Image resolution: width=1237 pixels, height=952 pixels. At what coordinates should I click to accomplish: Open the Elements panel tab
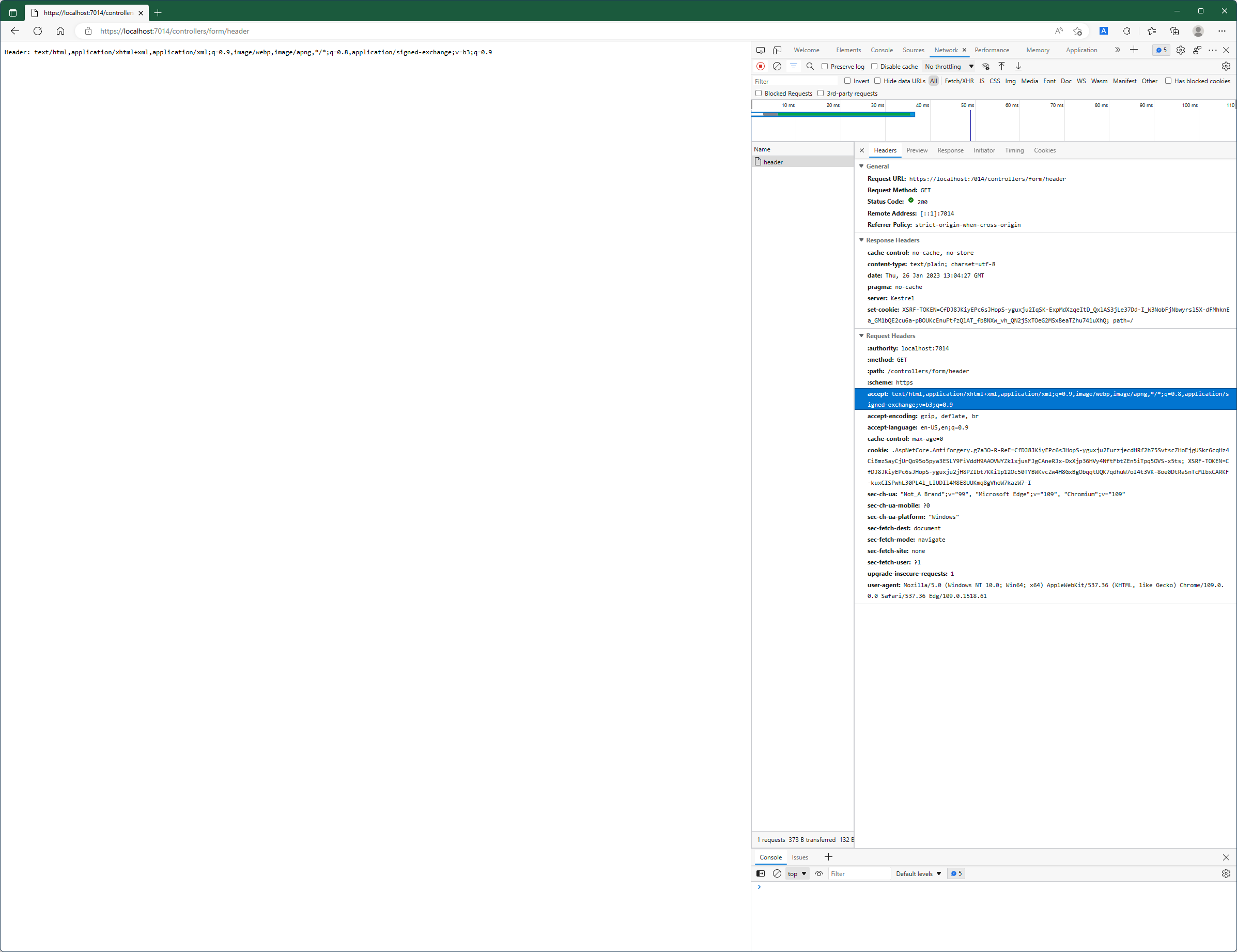[x=848, y=50]
